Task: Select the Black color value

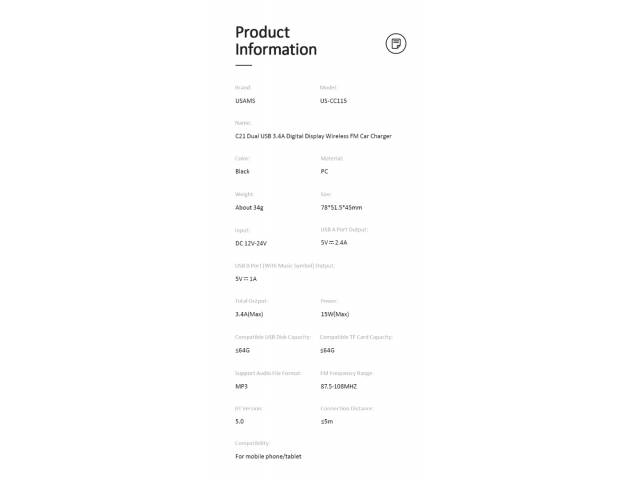Action: [242, 171]
